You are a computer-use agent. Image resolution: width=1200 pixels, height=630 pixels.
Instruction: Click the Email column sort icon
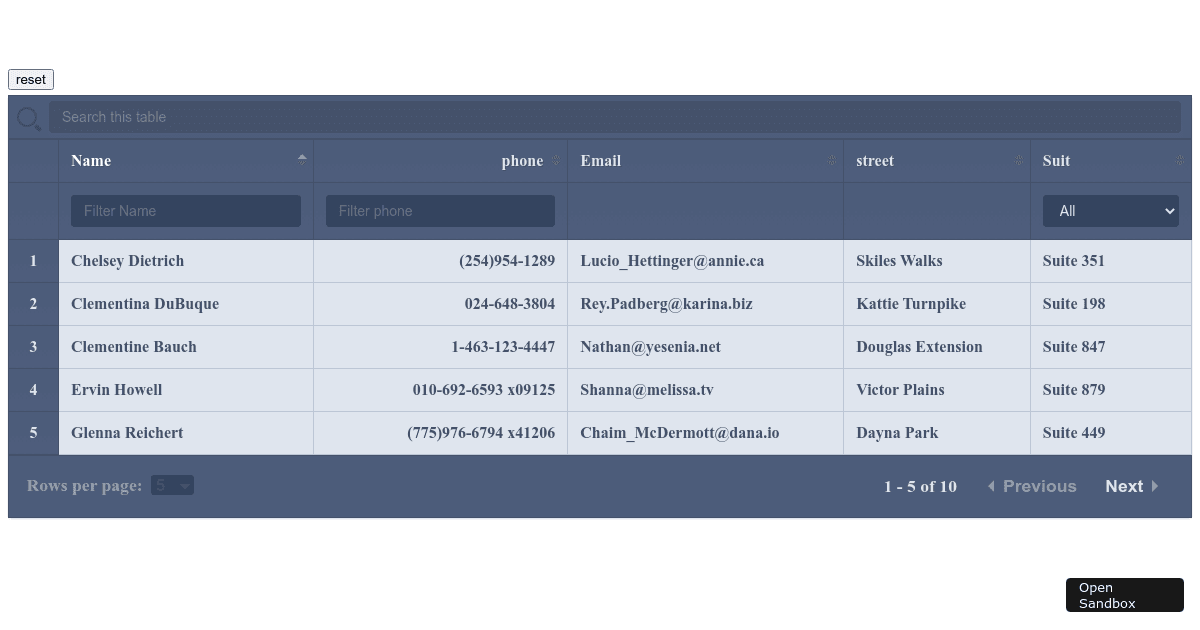[x=831, y=161]
